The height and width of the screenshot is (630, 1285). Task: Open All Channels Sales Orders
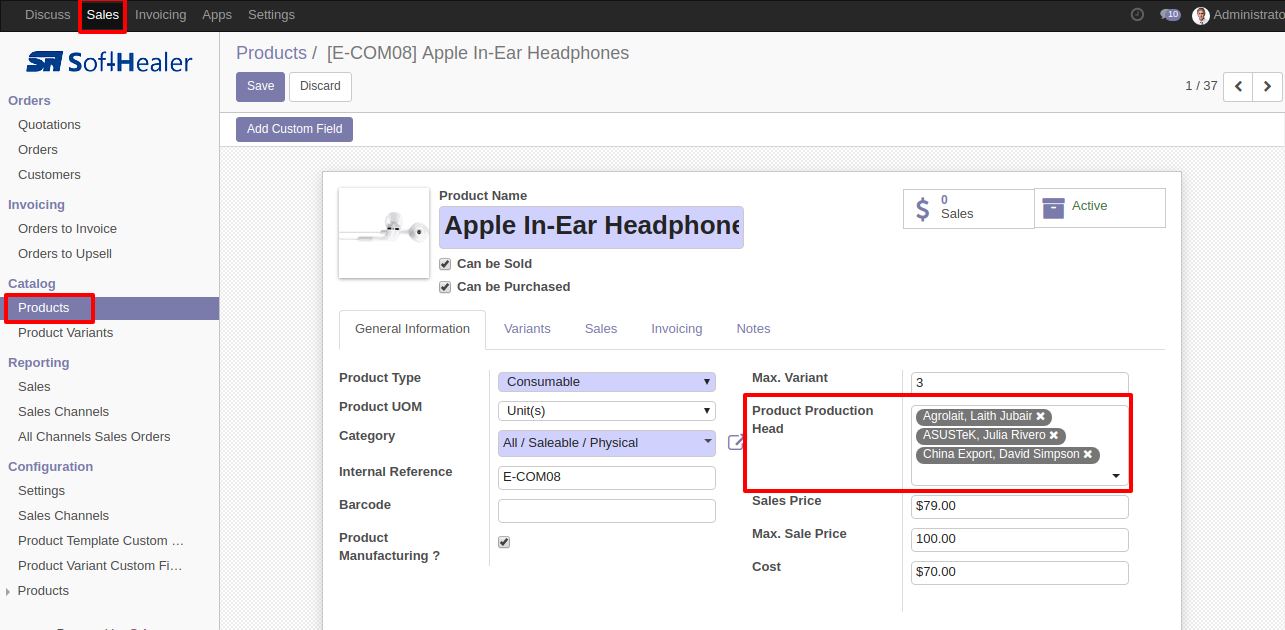click(x=94, y=437)
